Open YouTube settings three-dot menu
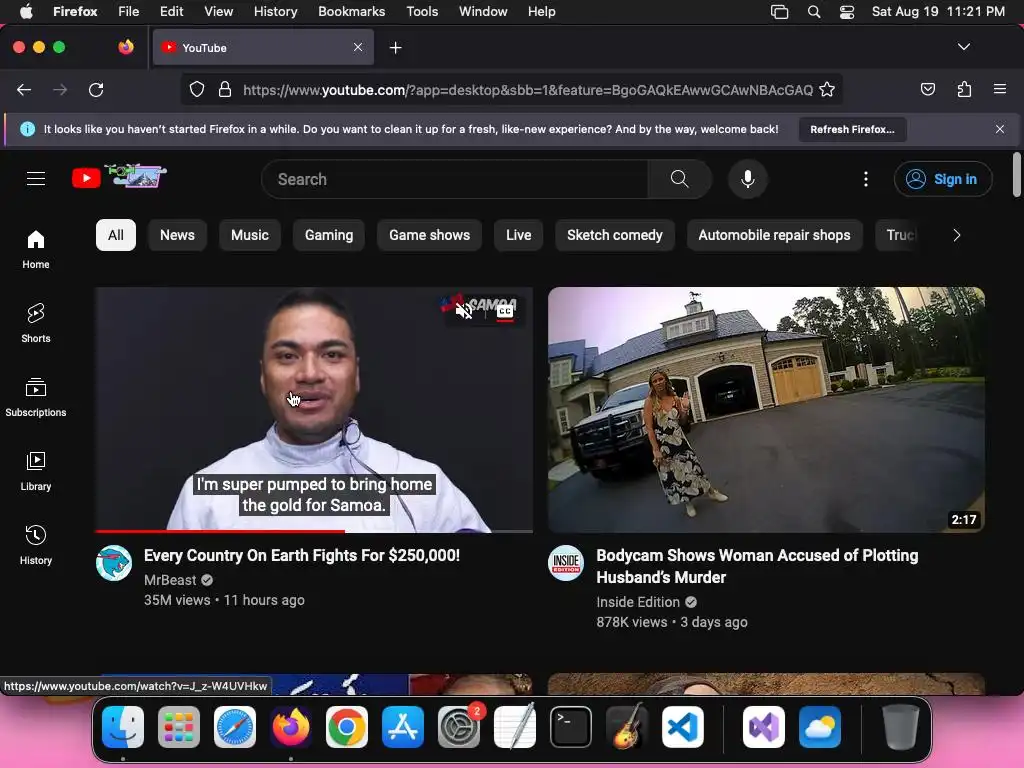 (x=866, y=179)
